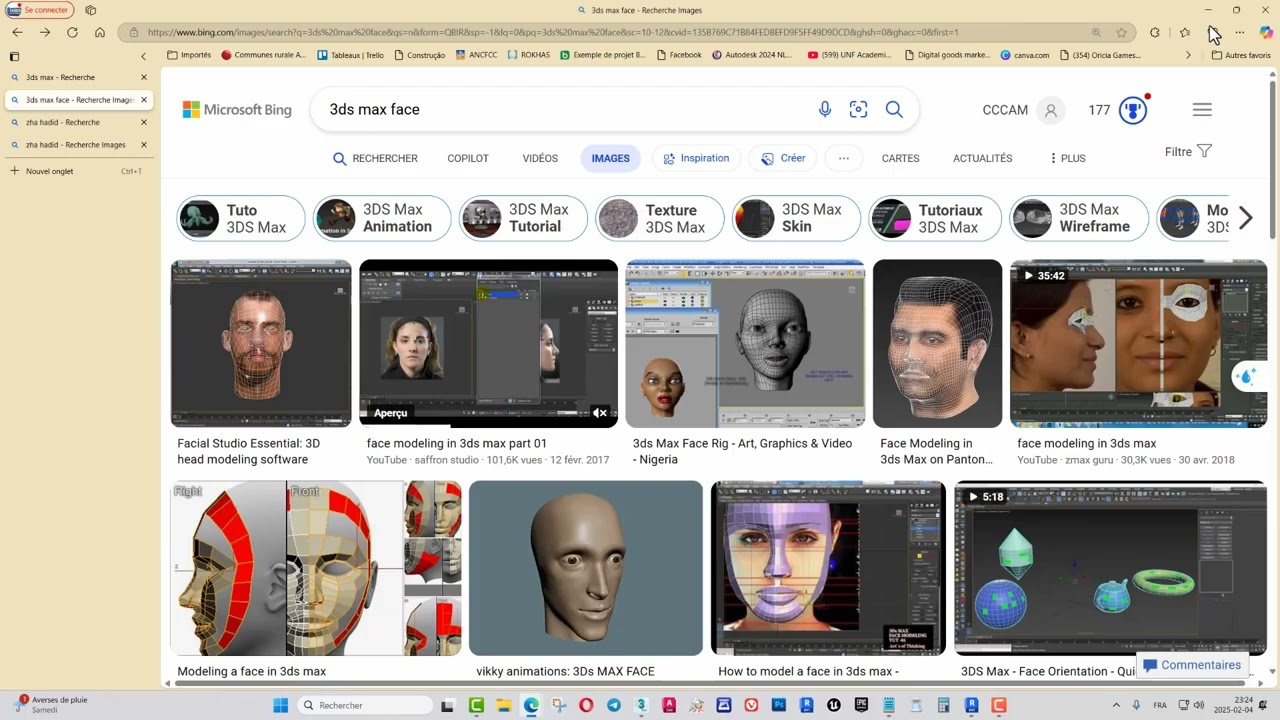Switch to CARTES tab
This screenshot has width=1280, height=720.
(x=900, y=158)
